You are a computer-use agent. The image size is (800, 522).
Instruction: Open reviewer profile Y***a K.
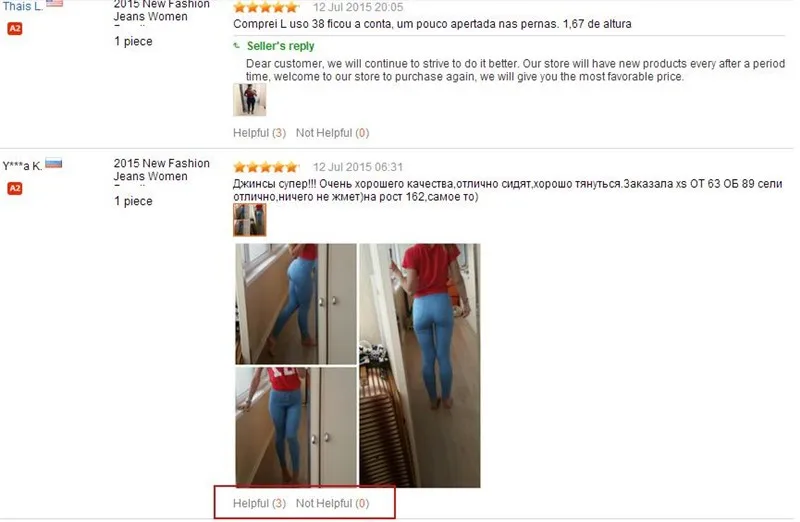tap(22, 166)
